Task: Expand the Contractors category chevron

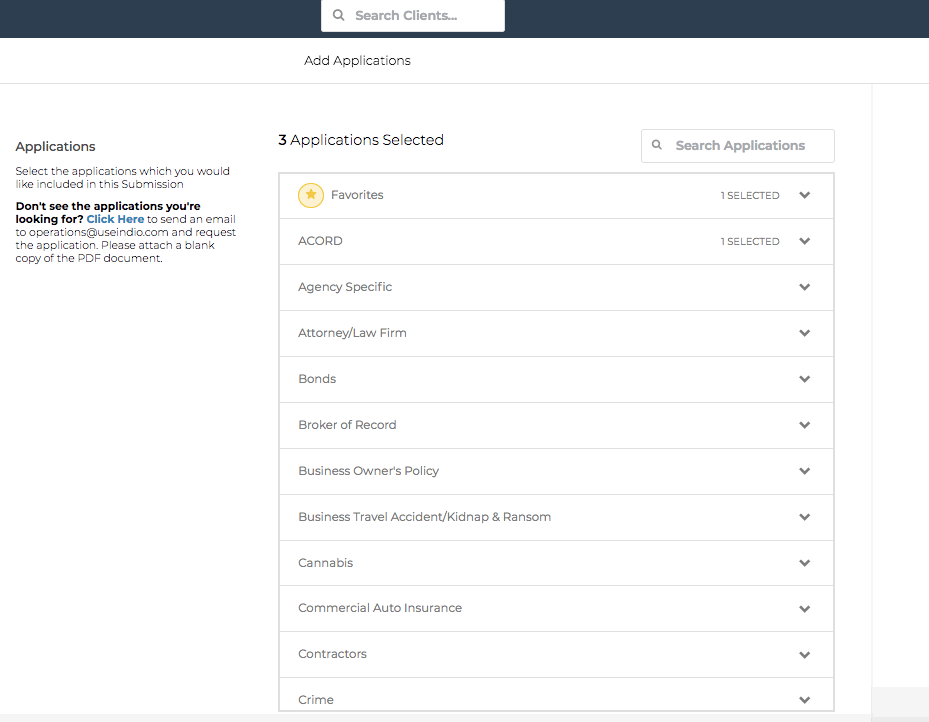Action: (805, 655)
